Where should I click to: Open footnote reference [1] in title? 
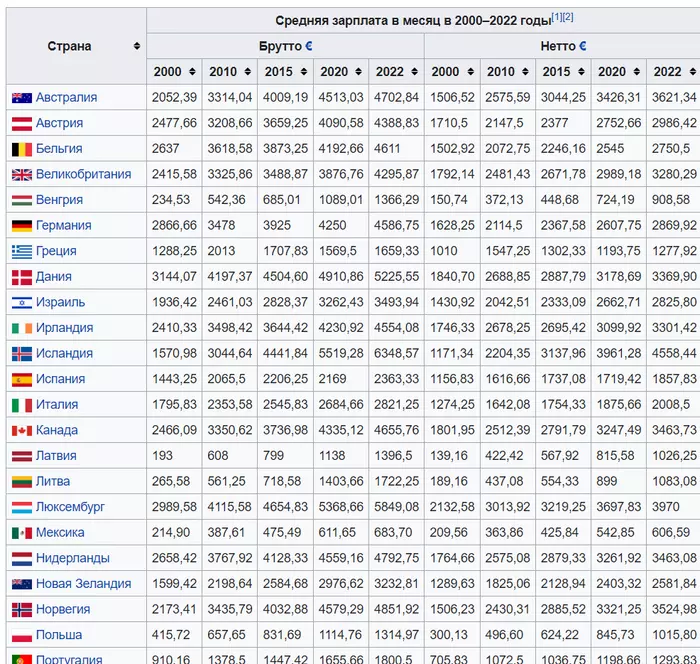pos(557,17)
